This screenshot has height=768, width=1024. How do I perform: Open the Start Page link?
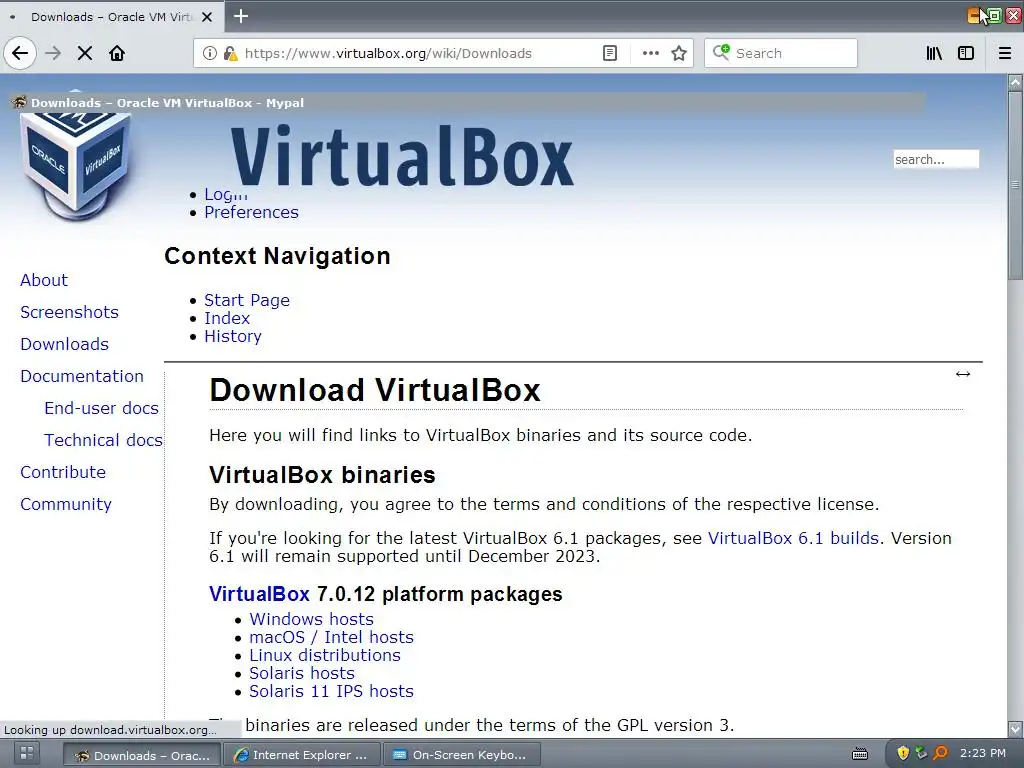pyautogui.click(x=247, y=300)
